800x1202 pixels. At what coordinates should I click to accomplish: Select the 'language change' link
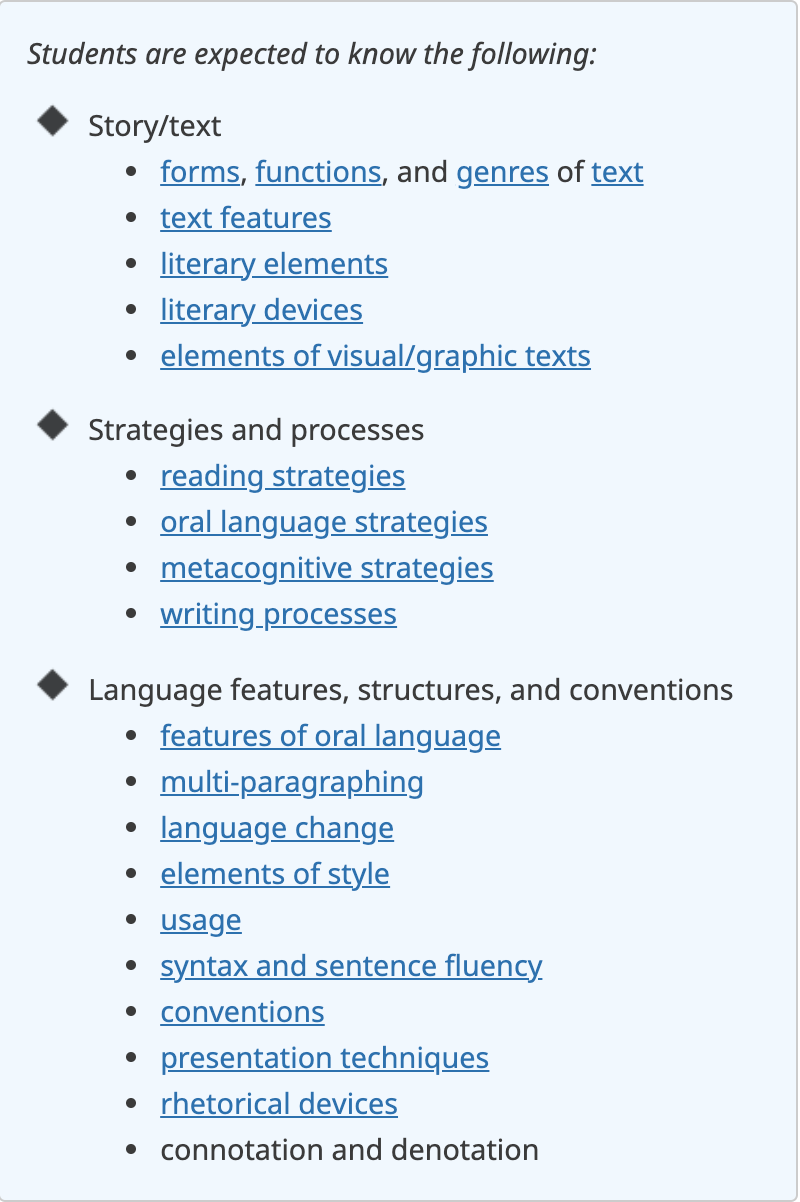click(x=276, y=829)
